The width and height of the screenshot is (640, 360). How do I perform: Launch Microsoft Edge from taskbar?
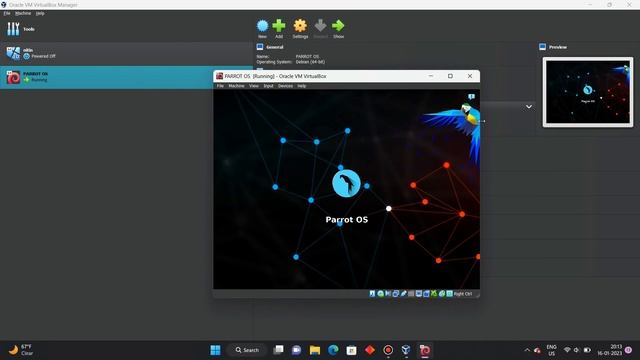333,350
